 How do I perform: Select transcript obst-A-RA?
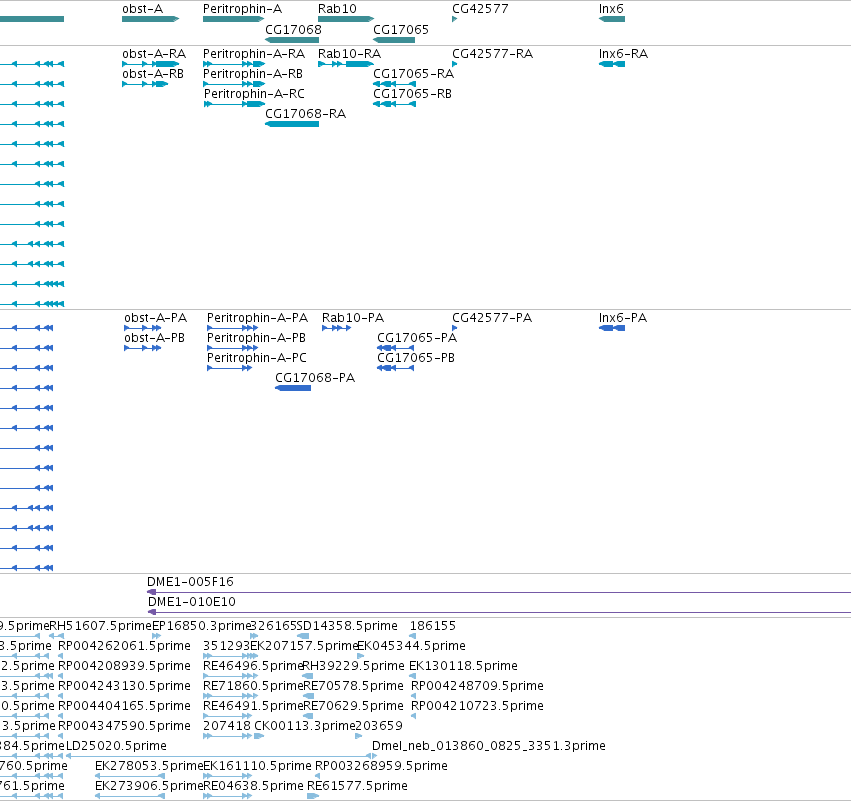[154, 54]
